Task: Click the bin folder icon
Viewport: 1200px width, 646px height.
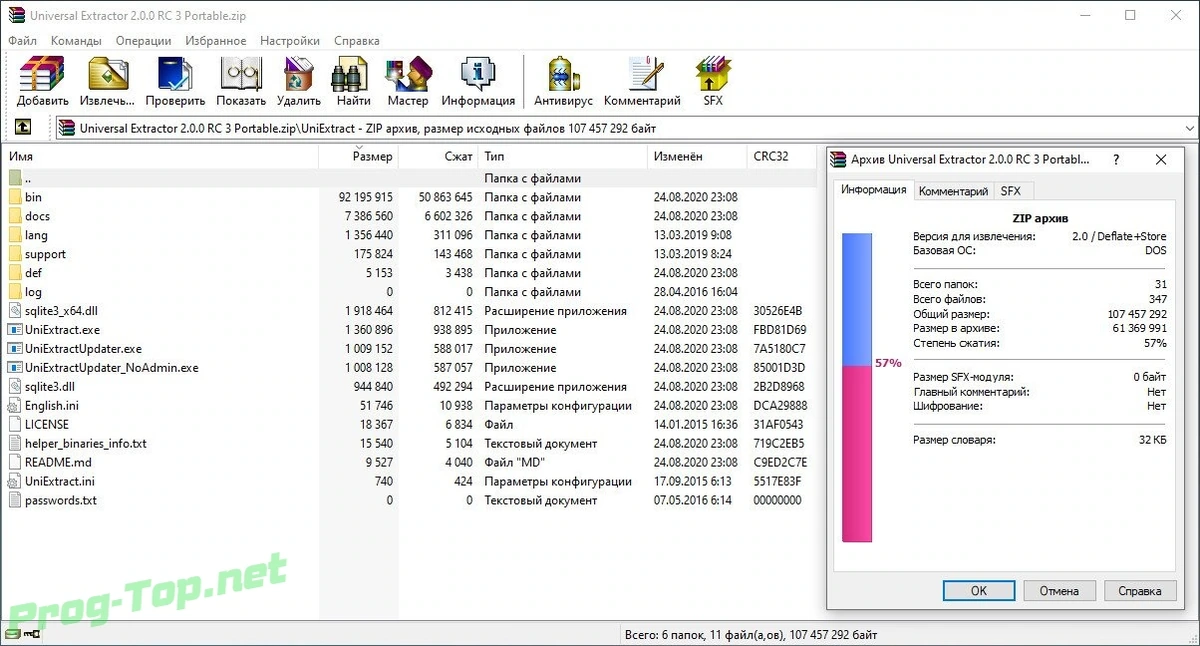Action: point(15,197)
